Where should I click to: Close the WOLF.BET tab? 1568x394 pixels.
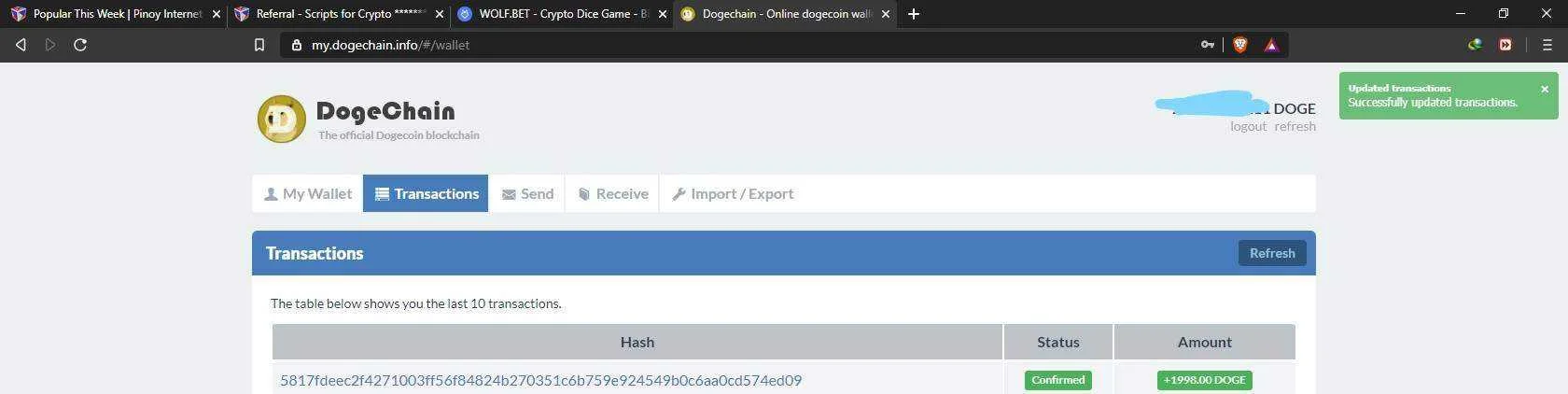[x=663, y=14]
